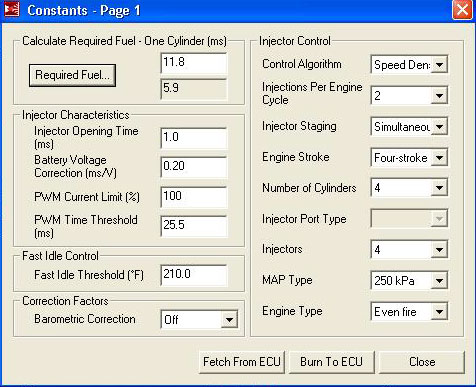Click the Injector Port Type label
Image resolution: width=476 pixels, height=387 pixels.
click(x=304, y=219)
